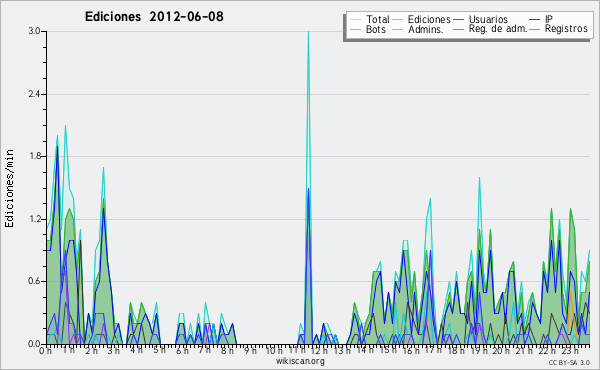The width and height of the screenshot is (600, 370).
Task: Click the '0 h' x-axis label
Action: click(x=45, y=351)
